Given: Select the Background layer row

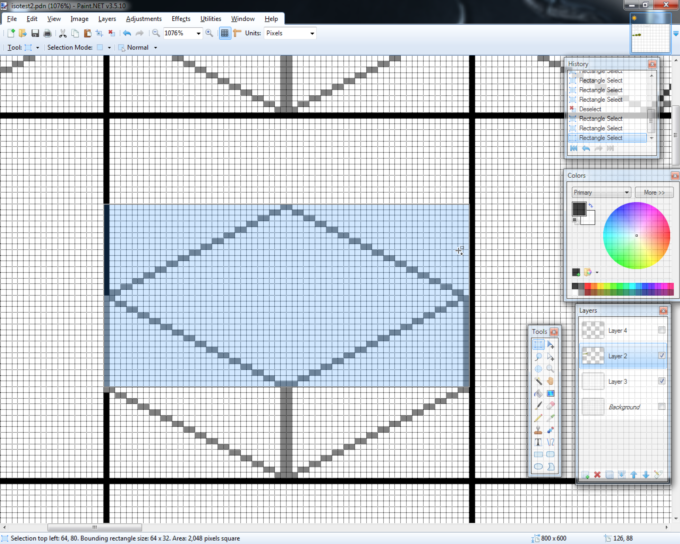Looking at the screenshot, I should tap(623, 406).
